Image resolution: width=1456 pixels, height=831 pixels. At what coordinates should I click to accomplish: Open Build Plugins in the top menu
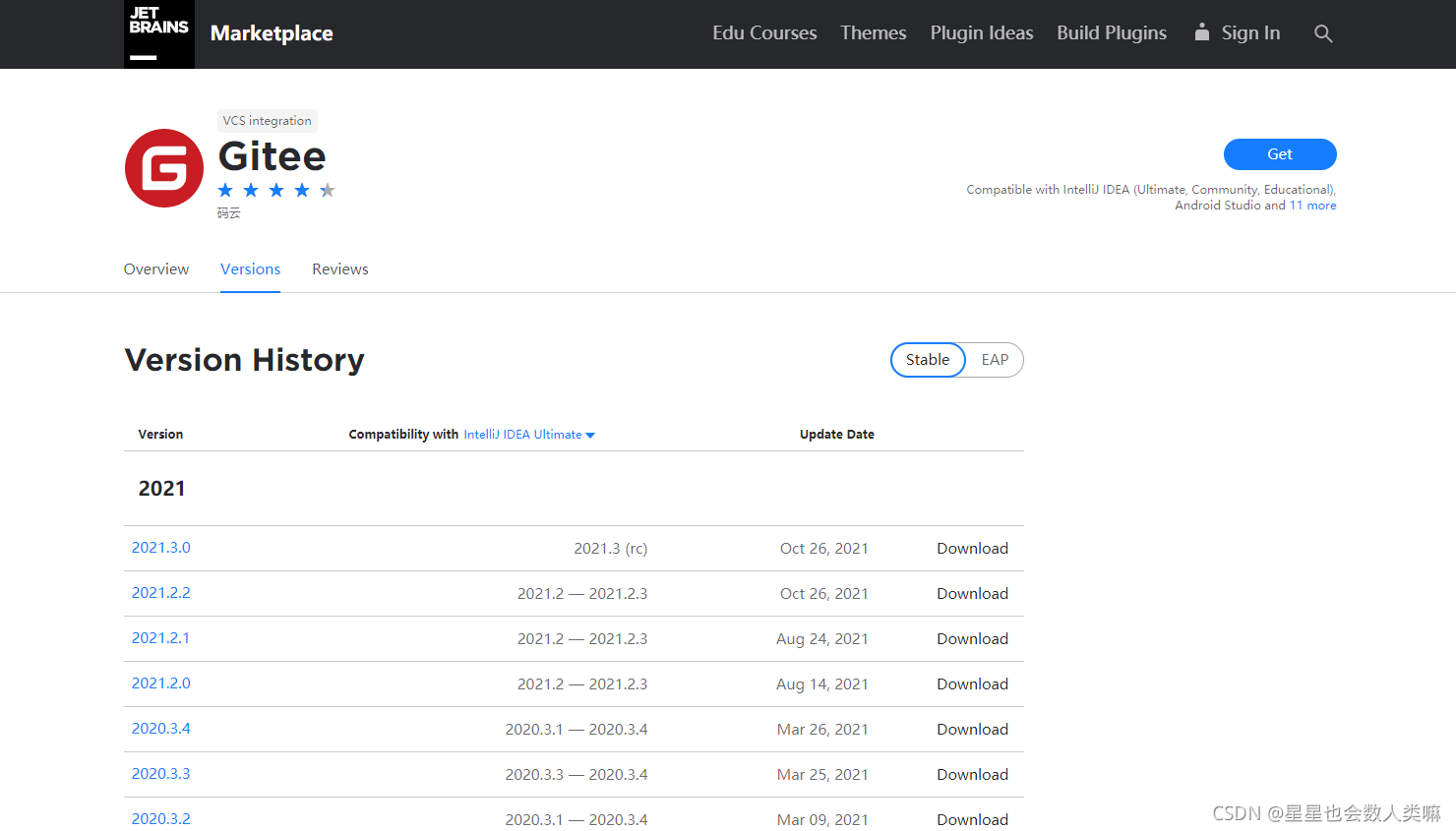click(1112, 32)
